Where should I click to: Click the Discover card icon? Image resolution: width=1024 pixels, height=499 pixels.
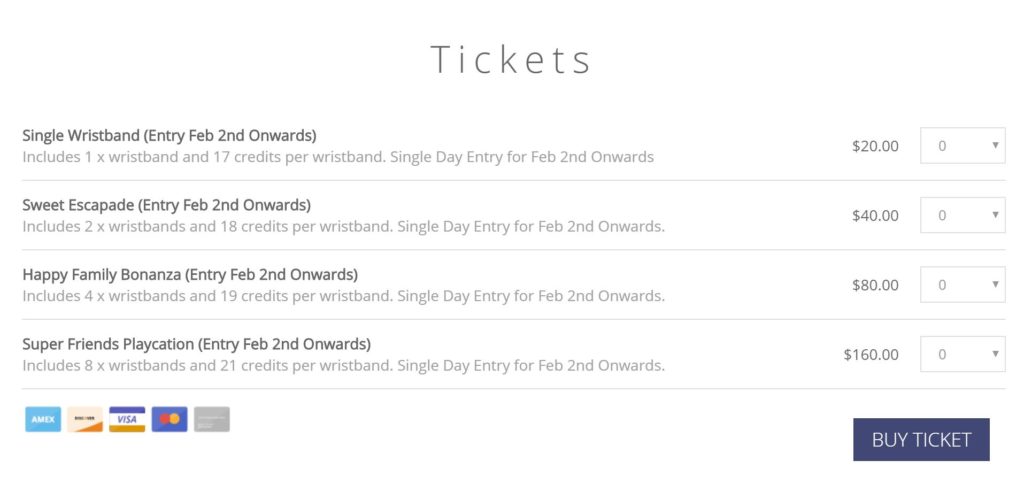click(x=85, y=419)
